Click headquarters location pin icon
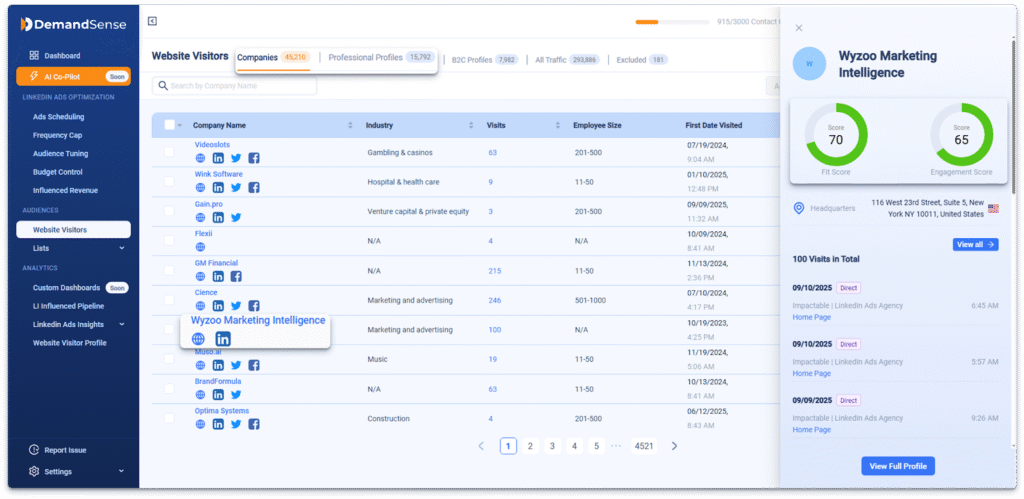1024x499 pixels. (798, 208)
